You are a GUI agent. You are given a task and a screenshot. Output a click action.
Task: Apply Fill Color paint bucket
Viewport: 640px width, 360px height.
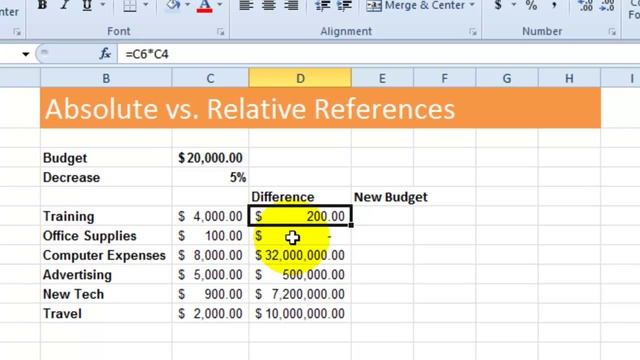point(173,5)
